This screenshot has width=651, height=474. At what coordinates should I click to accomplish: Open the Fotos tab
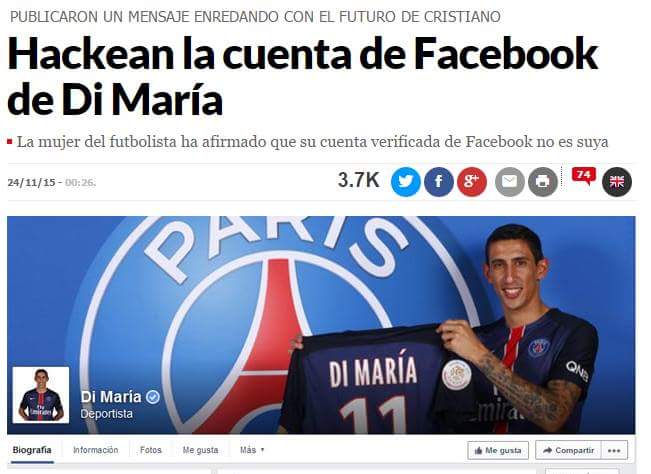151,450
